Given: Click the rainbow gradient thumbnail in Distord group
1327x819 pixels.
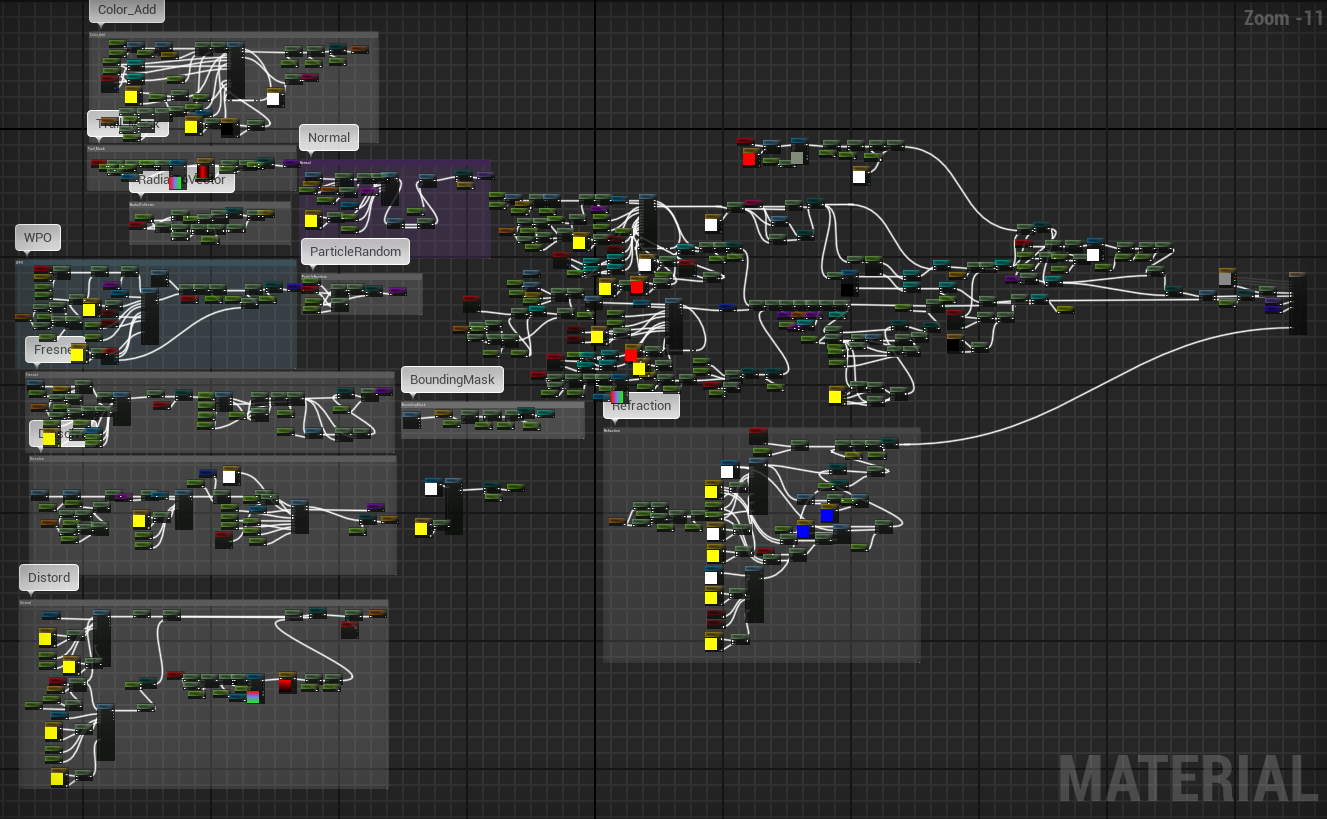Looking at the screenshot, I should pos(253,696).
